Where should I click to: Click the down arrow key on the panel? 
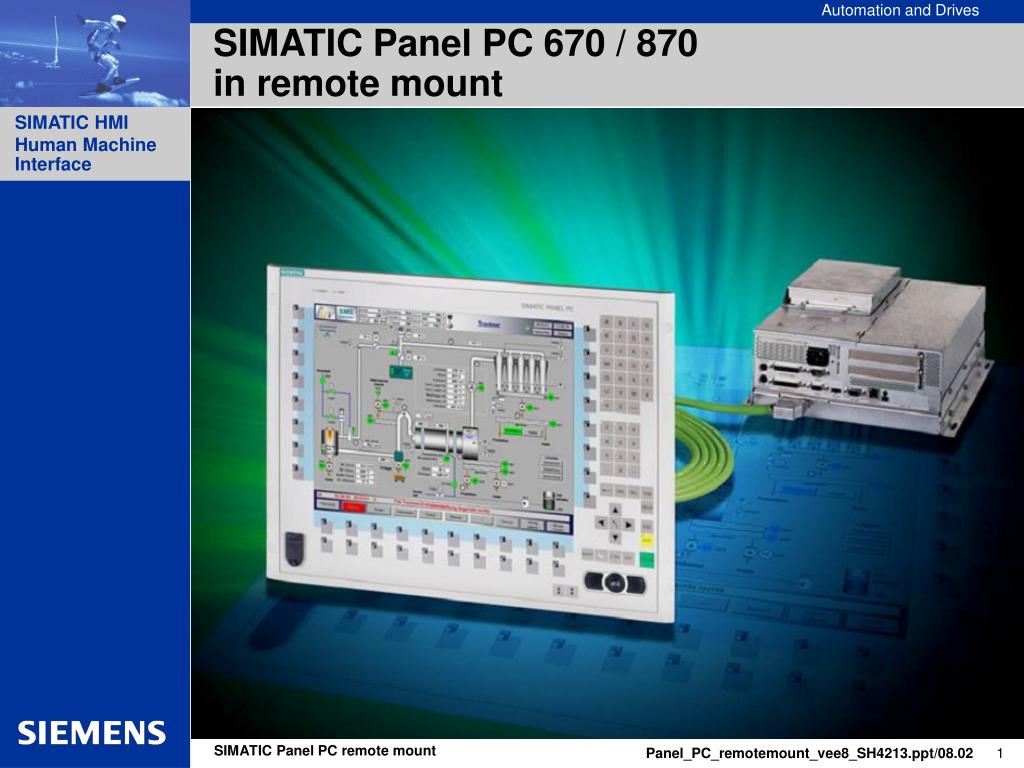point(615,537)
